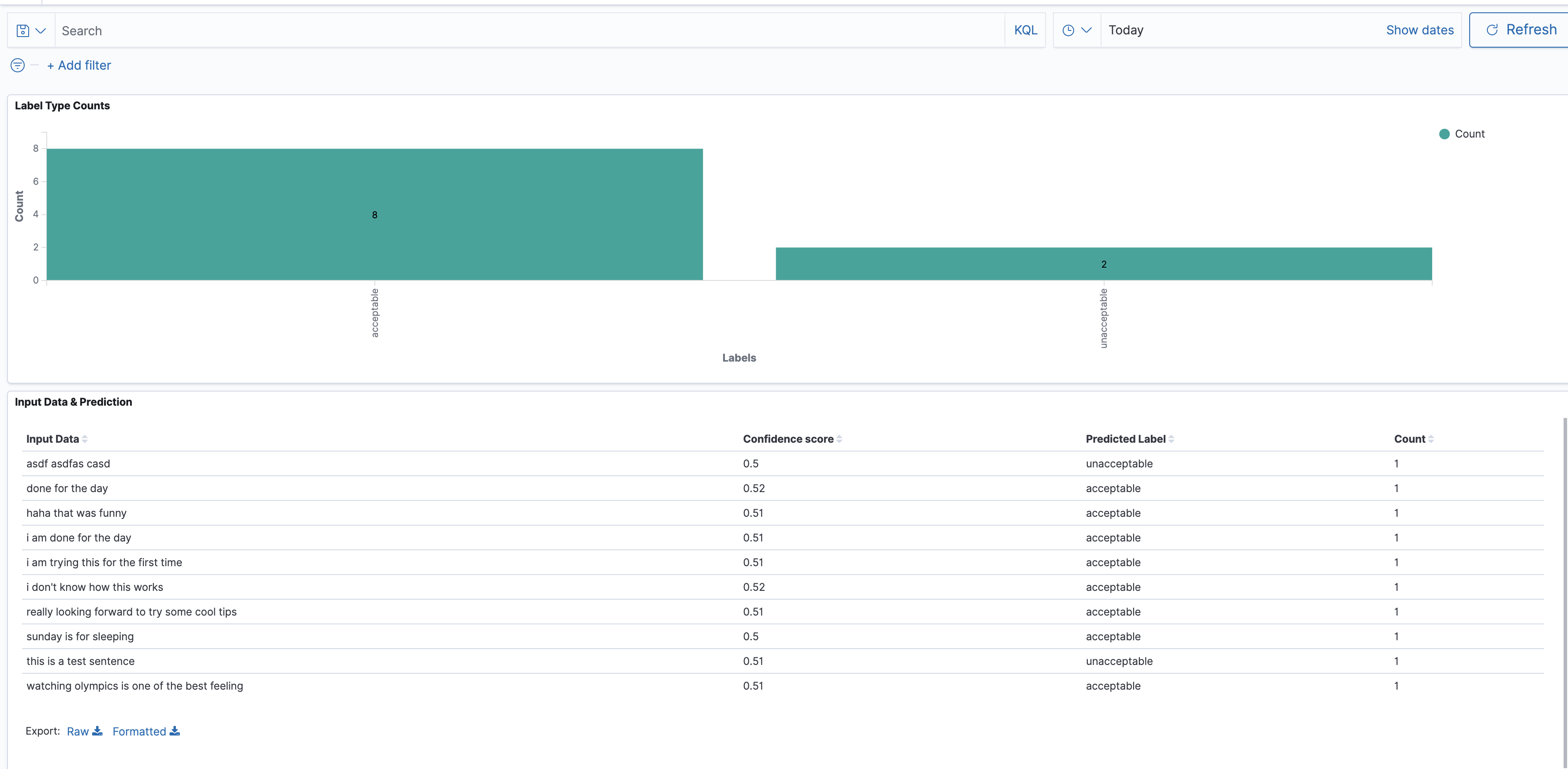Download Formatted export icon

pos(175,731)
